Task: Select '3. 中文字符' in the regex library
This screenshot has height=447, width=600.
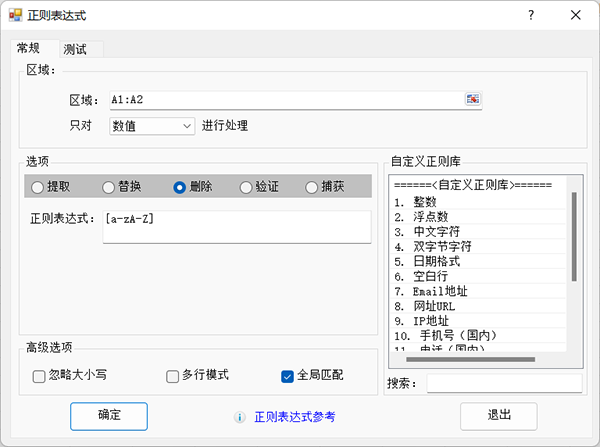Action: (x=479, y=232)
